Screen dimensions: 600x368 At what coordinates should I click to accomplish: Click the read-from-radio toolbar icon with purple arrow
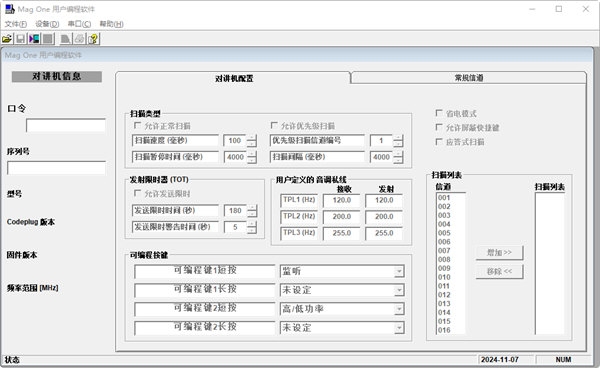34,39
